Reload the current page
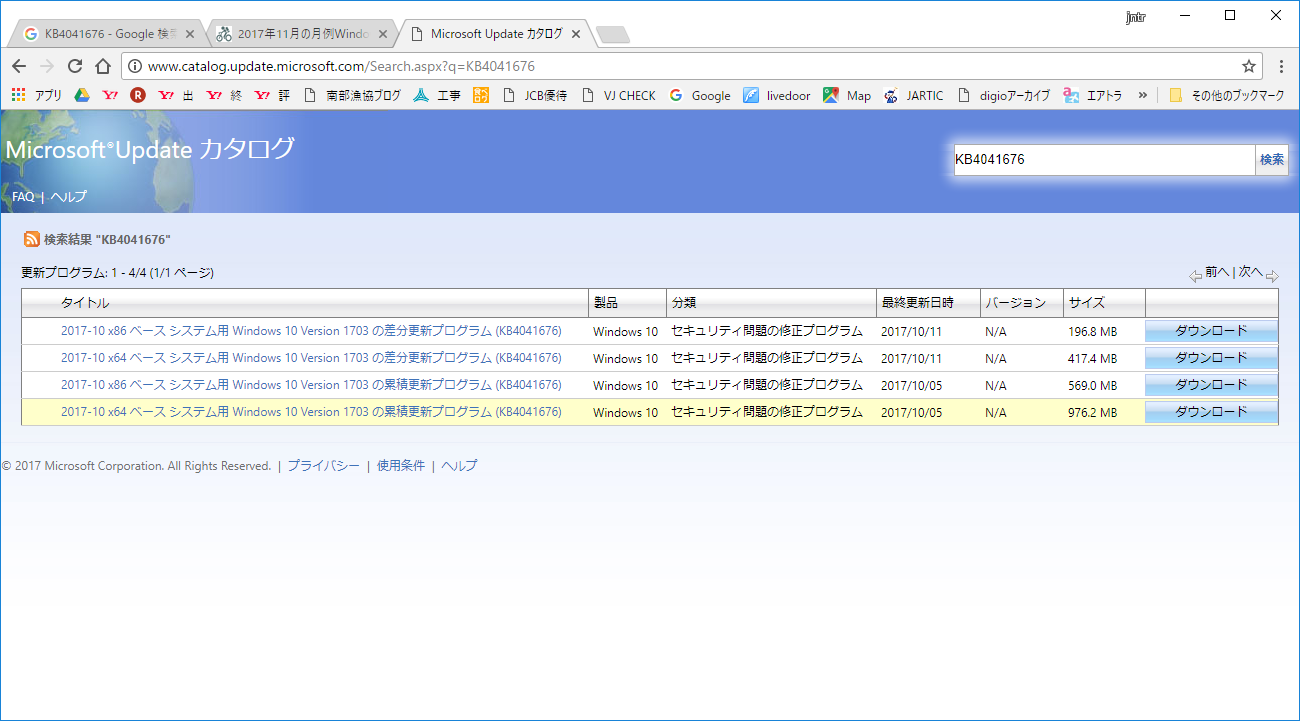This screenshot has height=721, width=1300. (x=74, y=66)
